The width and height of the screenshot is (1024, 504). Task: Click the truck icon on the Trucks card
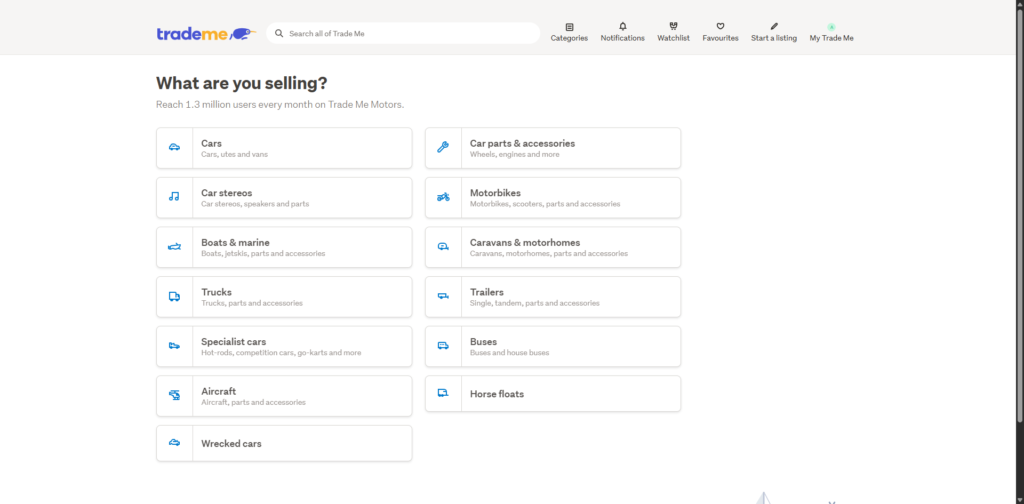tap(174, 296)
